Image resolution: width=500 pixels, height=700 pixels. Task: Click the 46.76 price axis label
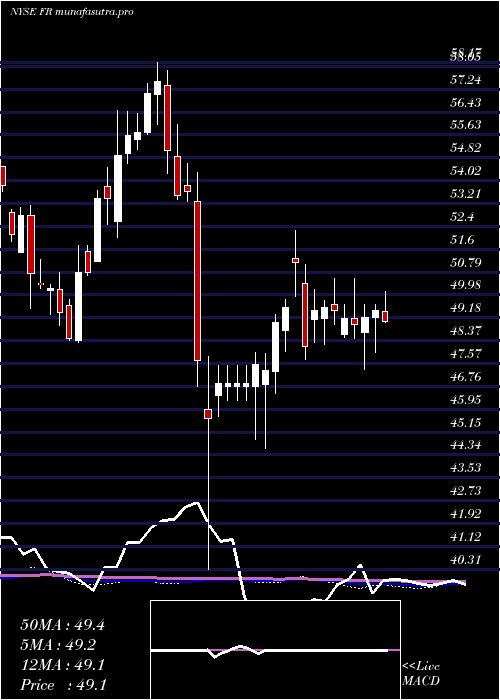click(467, 377)
